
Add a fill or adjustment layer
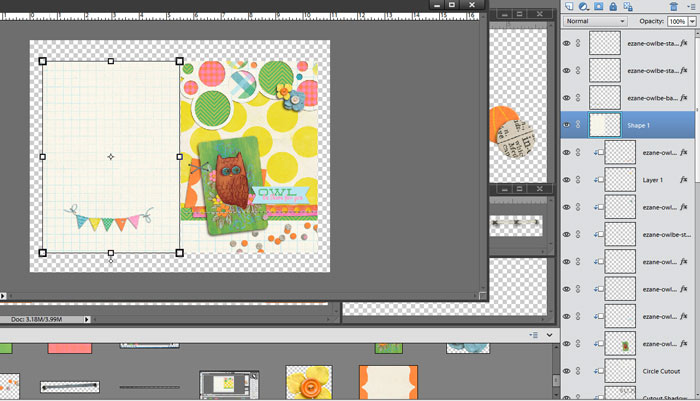[583, 6]
